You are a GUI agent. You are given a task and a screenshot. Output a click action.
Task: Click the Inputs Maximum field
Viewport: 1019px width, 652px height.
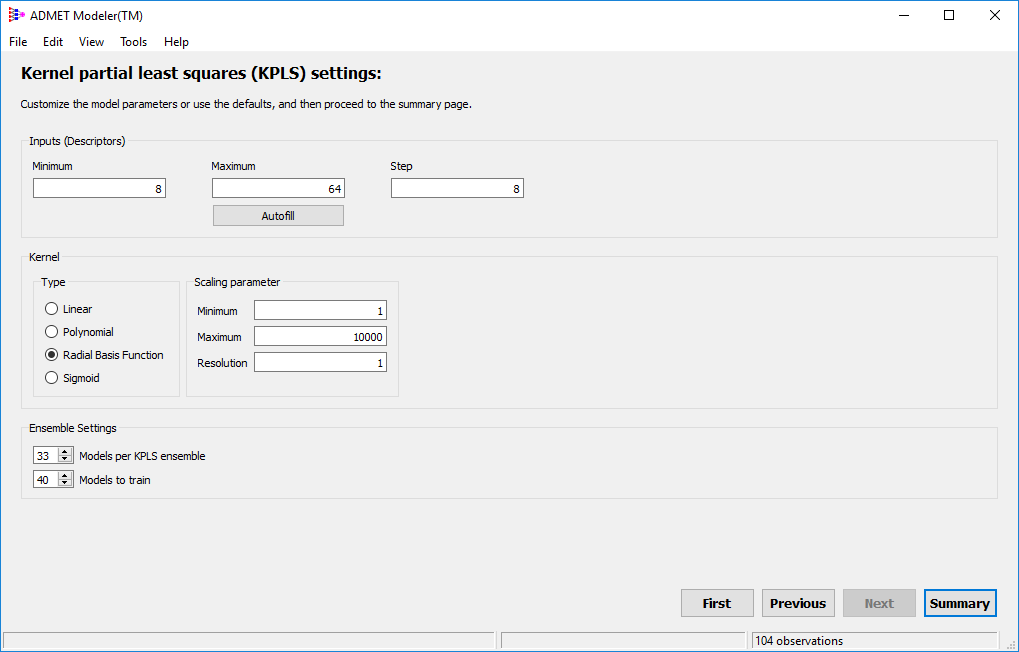[278, 189]
